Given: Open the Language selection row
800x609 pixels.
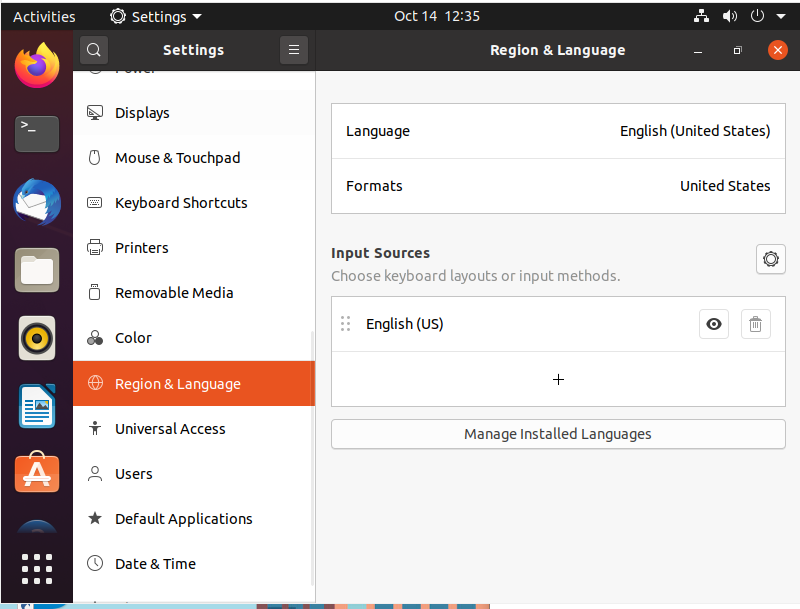Looking at the screenshot, I should point(558,131).
